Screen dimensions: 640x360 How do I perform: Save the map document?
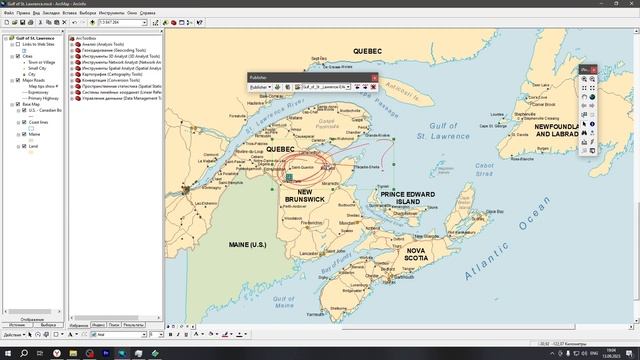pos(22,22)
